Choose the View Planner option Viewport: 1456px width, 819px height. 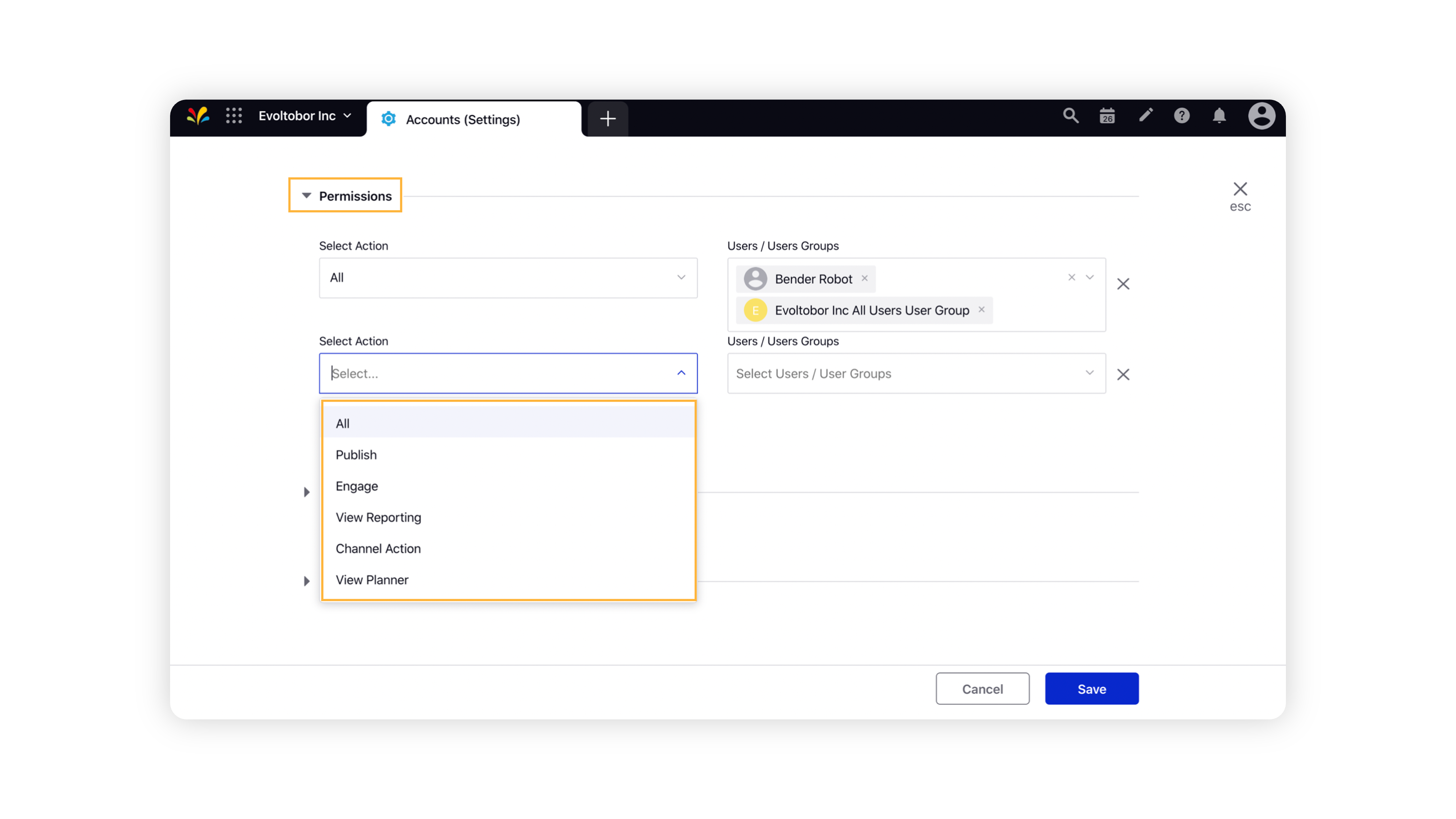508,580
